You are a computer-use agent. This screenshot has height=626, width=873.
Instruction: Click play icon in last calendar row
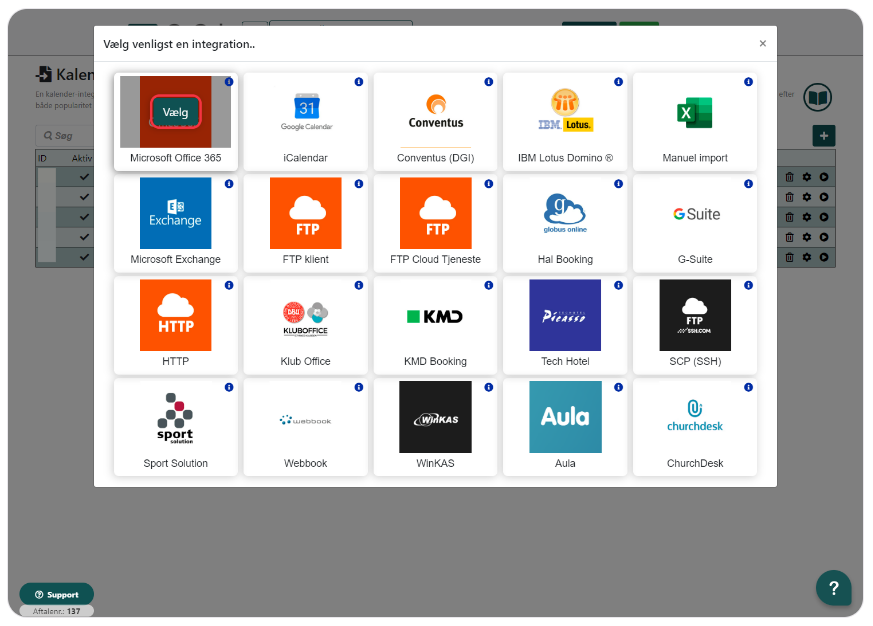click(824, 257)
